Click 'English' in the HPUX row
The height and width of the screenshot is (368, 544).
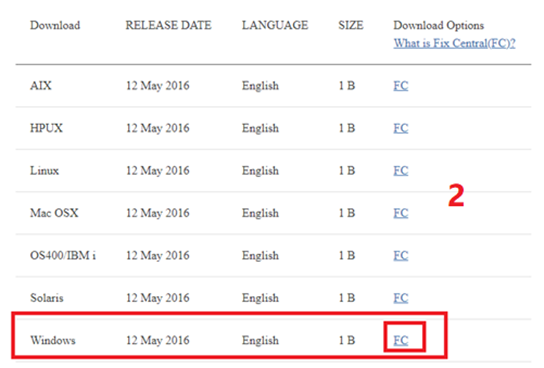(260, 128)
